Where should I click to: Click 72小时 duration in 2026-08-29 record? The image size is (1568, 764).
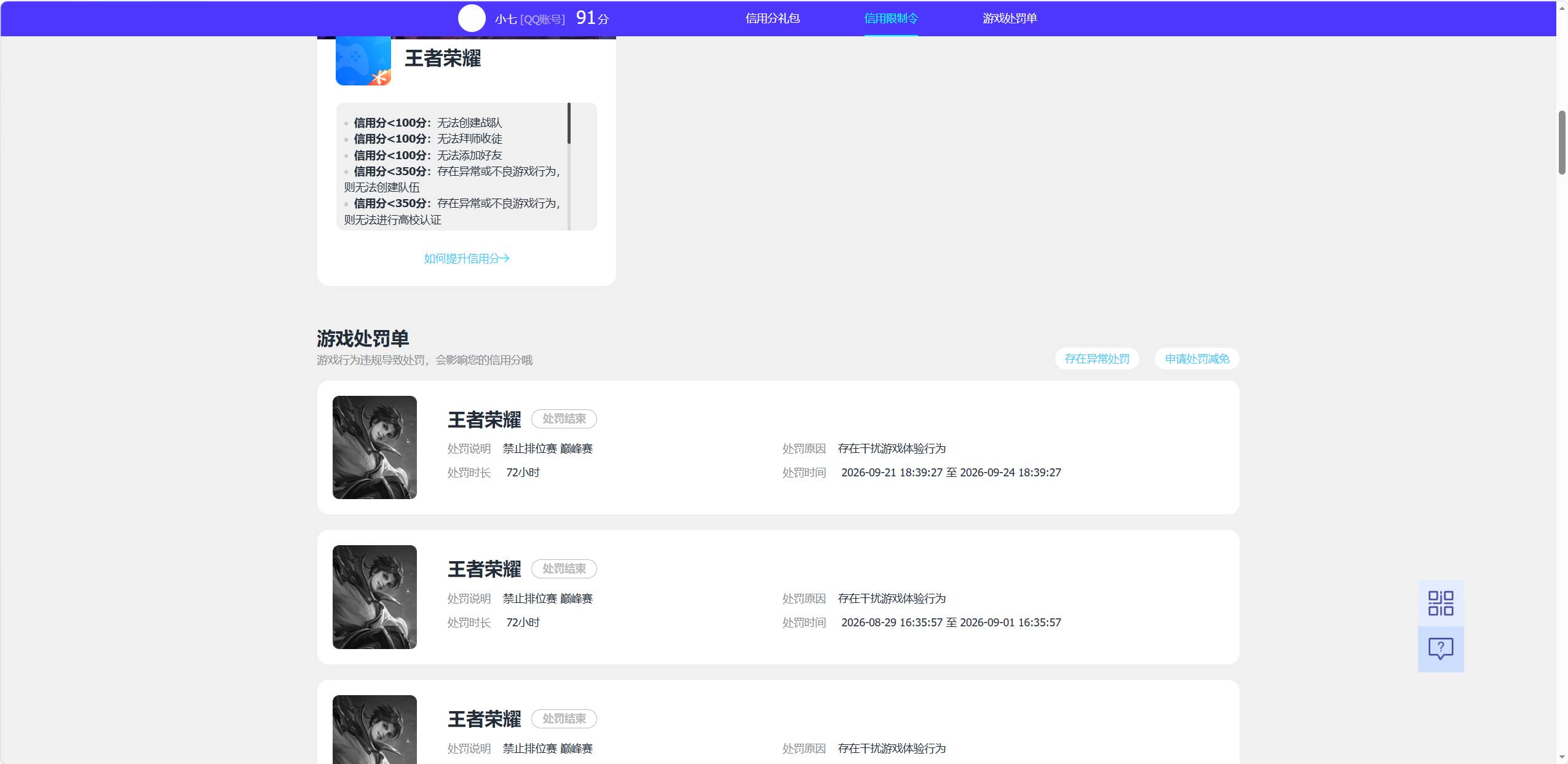click(523, 623)
